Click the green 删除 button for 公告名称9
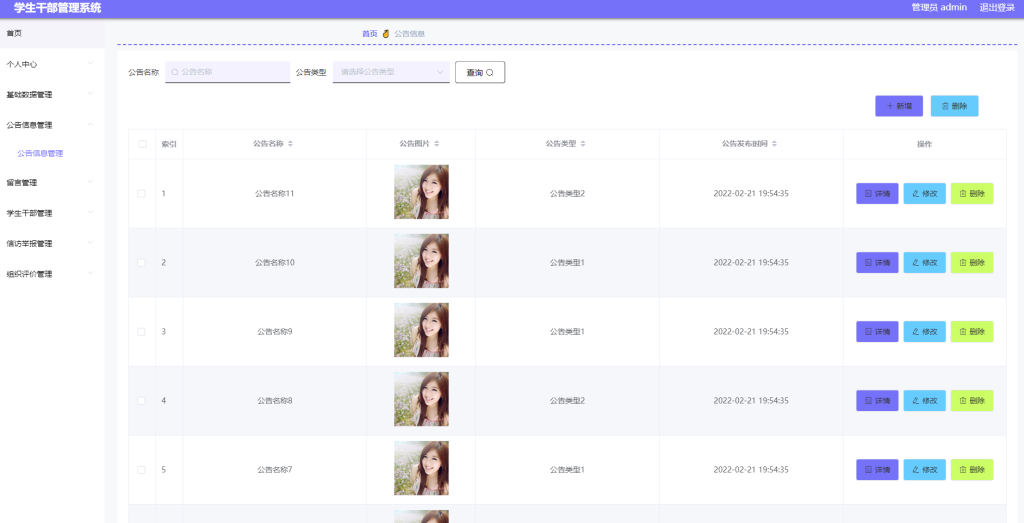Viewport: 1024px width, 523px height. (972, 332)
